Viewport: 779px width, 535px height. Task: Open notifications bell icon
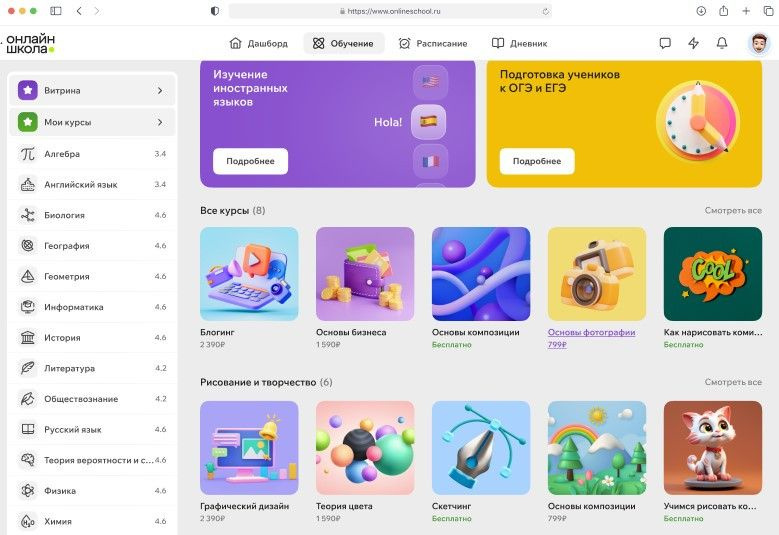722,43
